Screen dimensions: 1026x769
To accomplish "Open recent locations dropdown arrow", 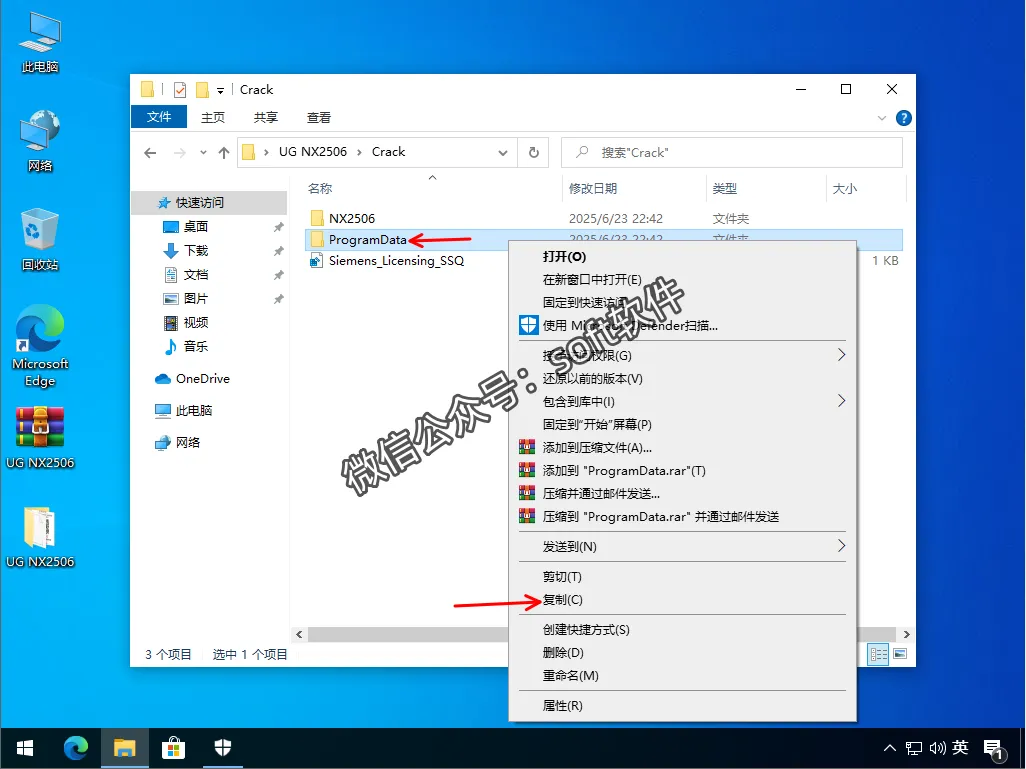I will point(203,152).
